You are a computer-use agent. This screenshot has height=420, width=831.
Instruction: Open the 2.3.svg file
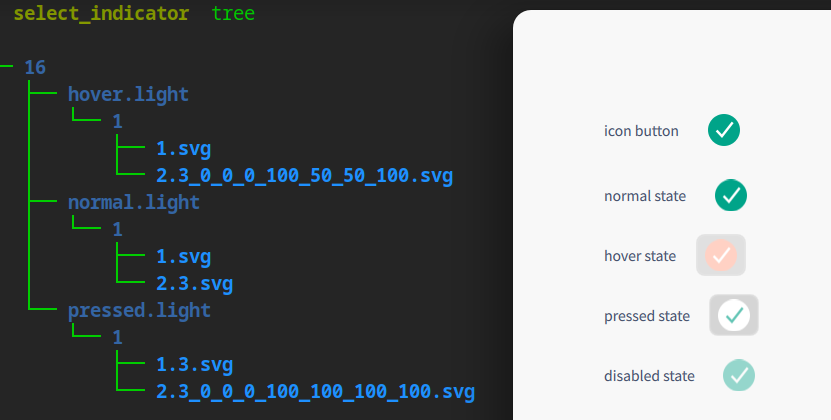194,284
